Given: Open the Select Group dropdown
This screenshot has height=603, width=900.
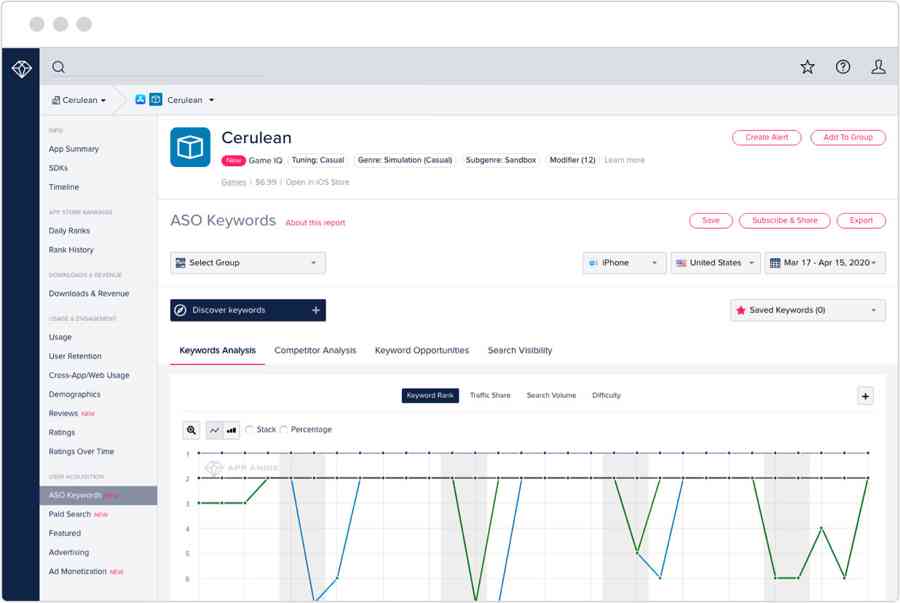Looking at the screenshot, I should 248,263.
